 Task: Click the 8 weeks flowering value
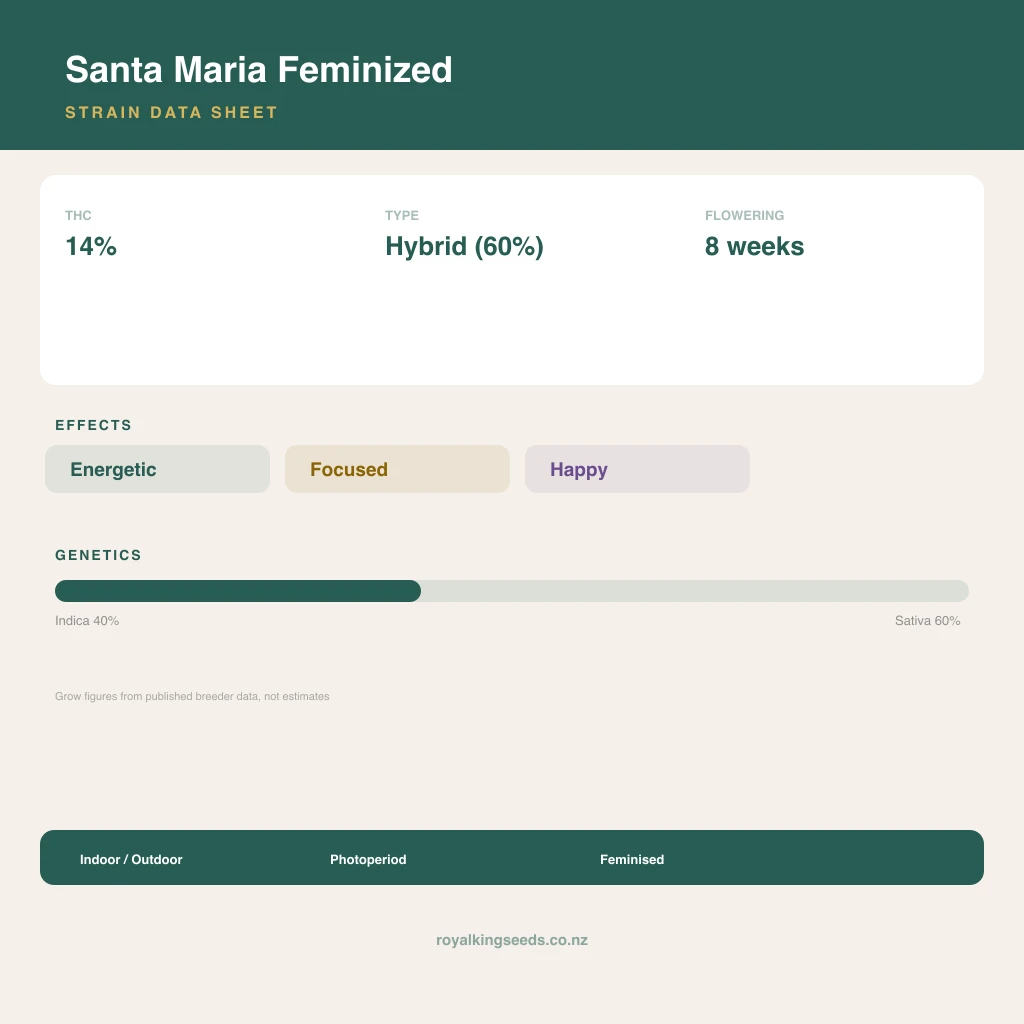point(754,246)
